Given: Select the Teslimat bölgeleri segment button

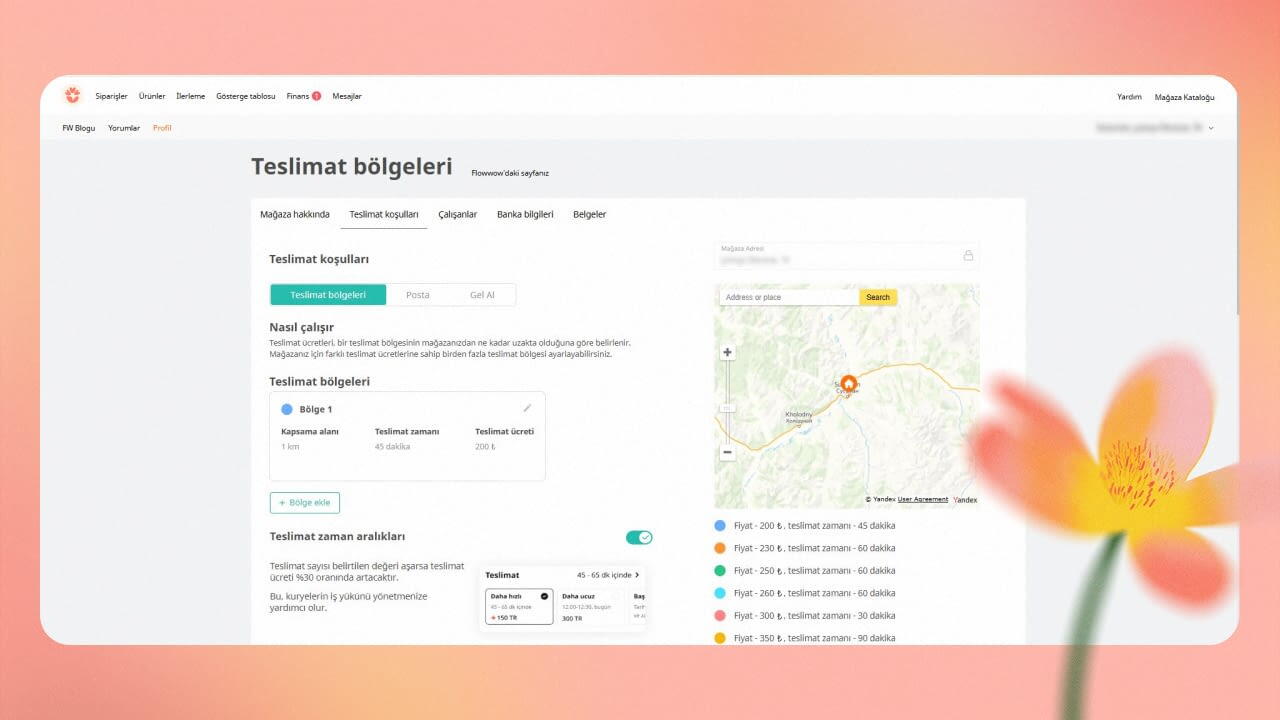Looking at the screenshot, I should 328,295.
